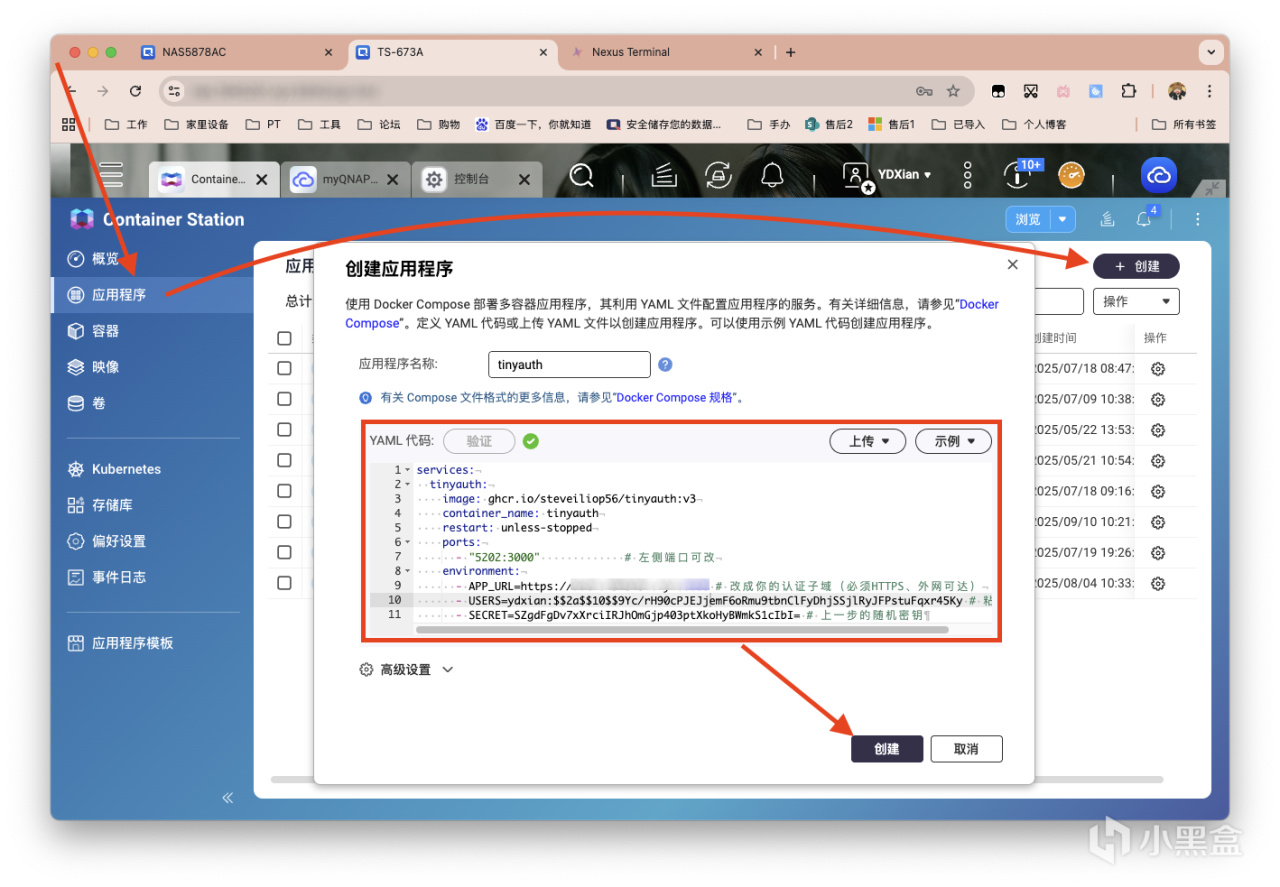Viewport: 1280px width, 887px height.
Task: Tick the checkbox for the 2025/07/19 19:26 row
Action: 284,552
